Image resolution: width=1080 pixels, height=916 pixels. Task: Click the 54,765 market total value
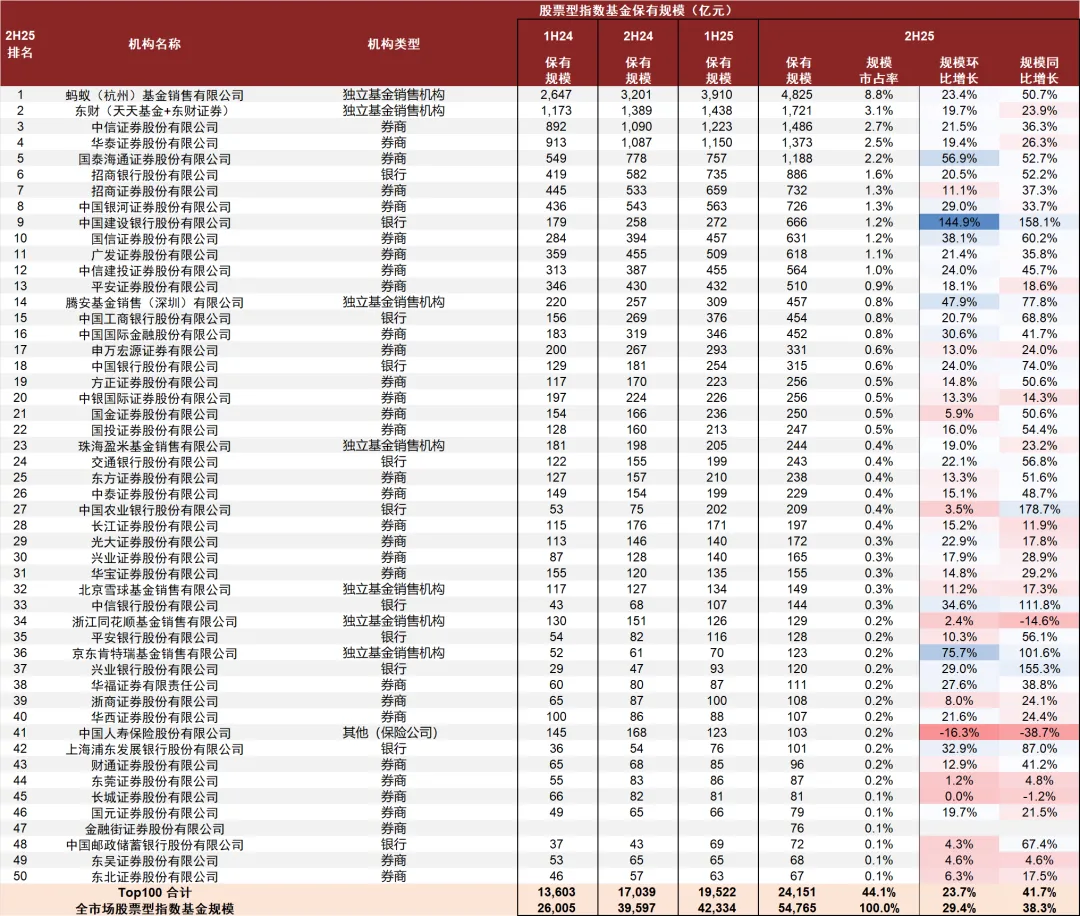797,908
